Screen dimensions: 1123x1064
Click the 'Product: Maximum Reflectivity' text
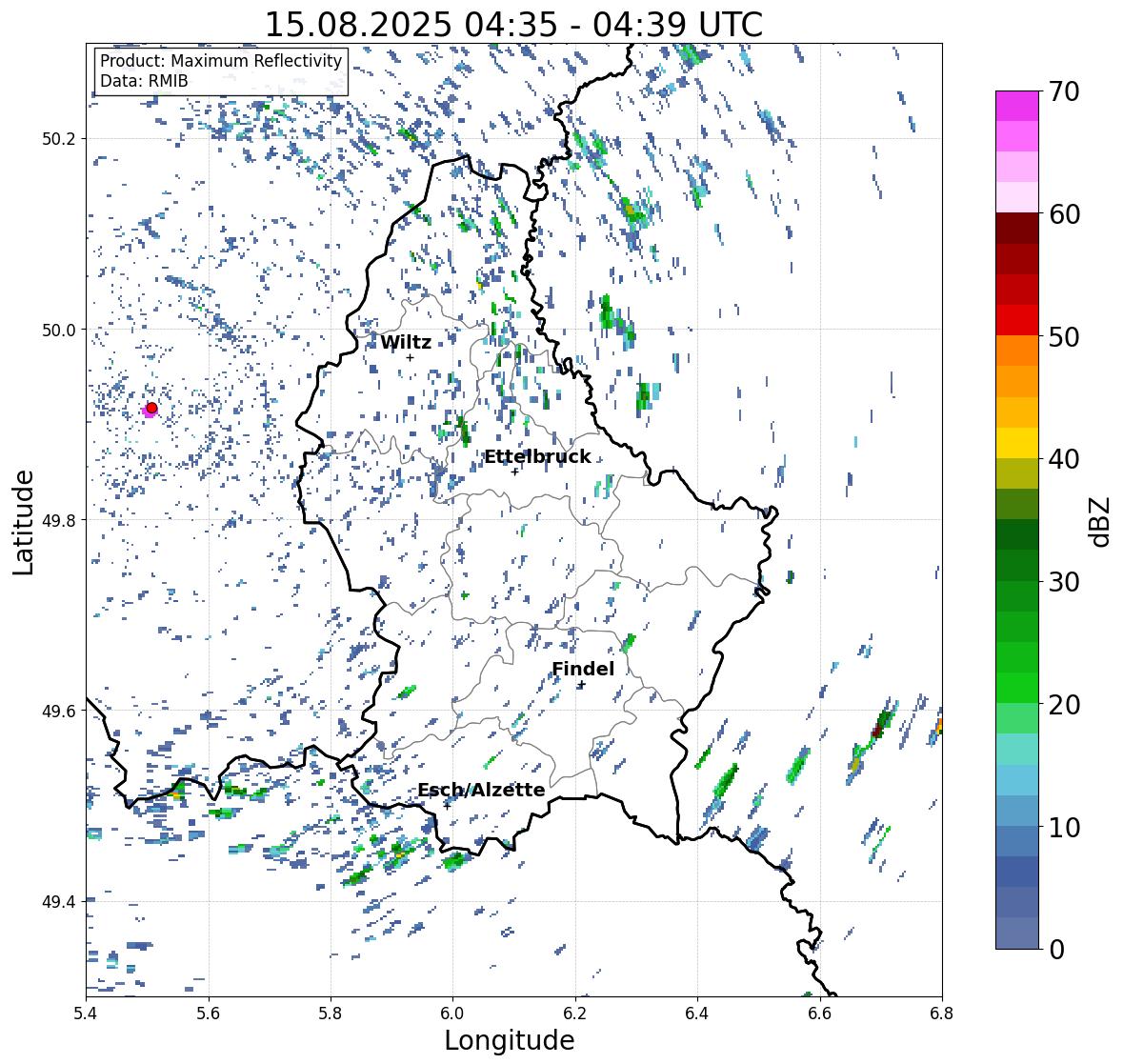coord(221,61)
